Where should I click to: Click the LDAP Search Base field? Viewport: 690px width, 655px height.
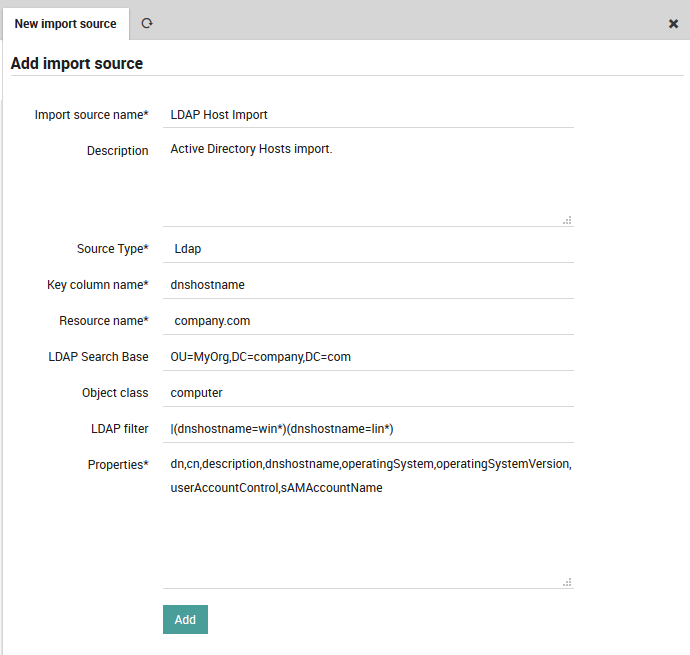pyautogui.click(x=368, y=357)
